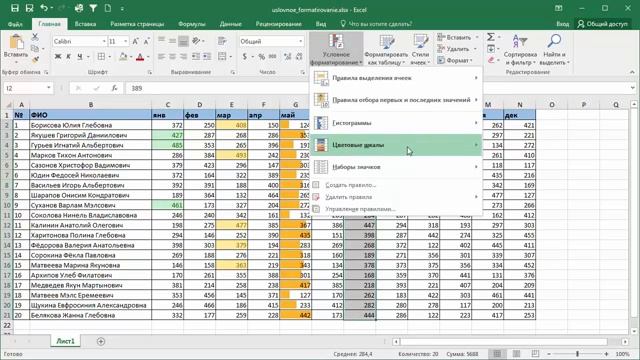Open the Вставка ribbon tab
640x360 pixels.
[x=85, y=24]
